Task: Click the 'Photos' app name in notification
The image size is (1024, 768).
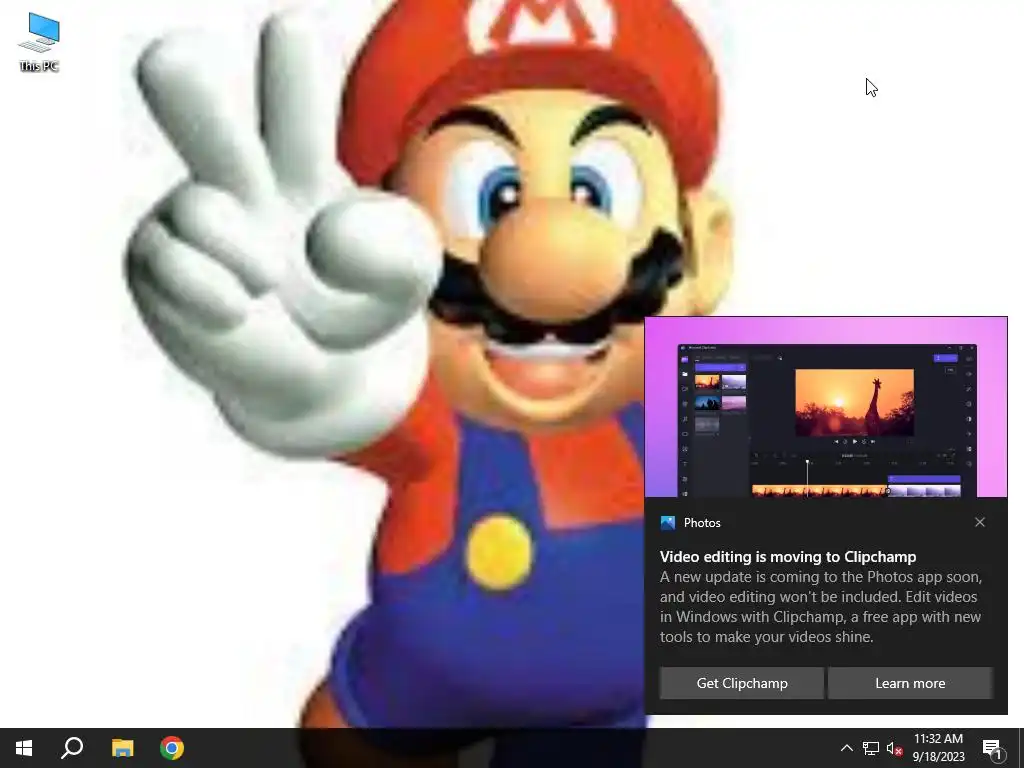Action: pos(702,522)
